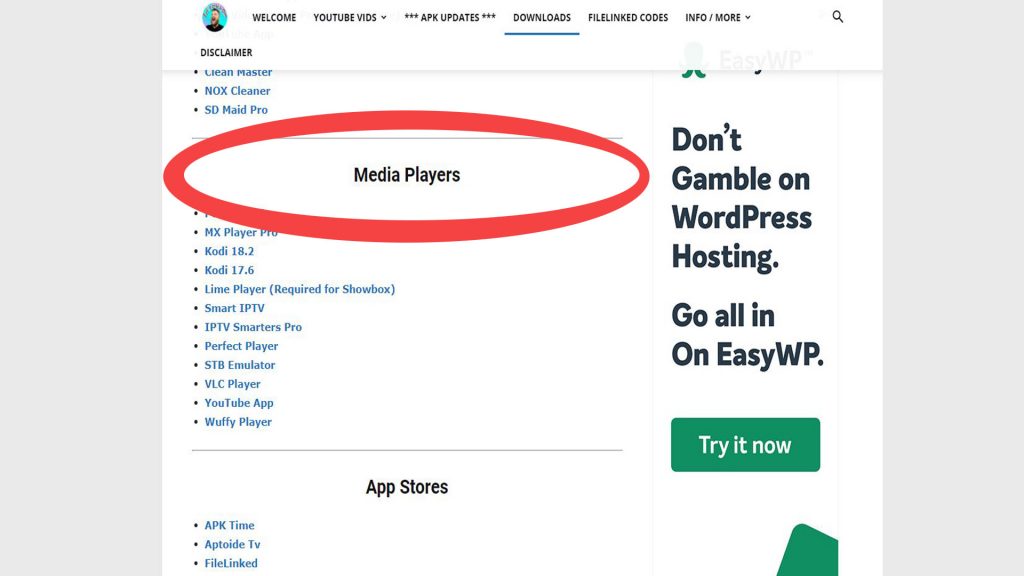
Task: Click the EasyWP octopus logo
Action: [691, 61]
